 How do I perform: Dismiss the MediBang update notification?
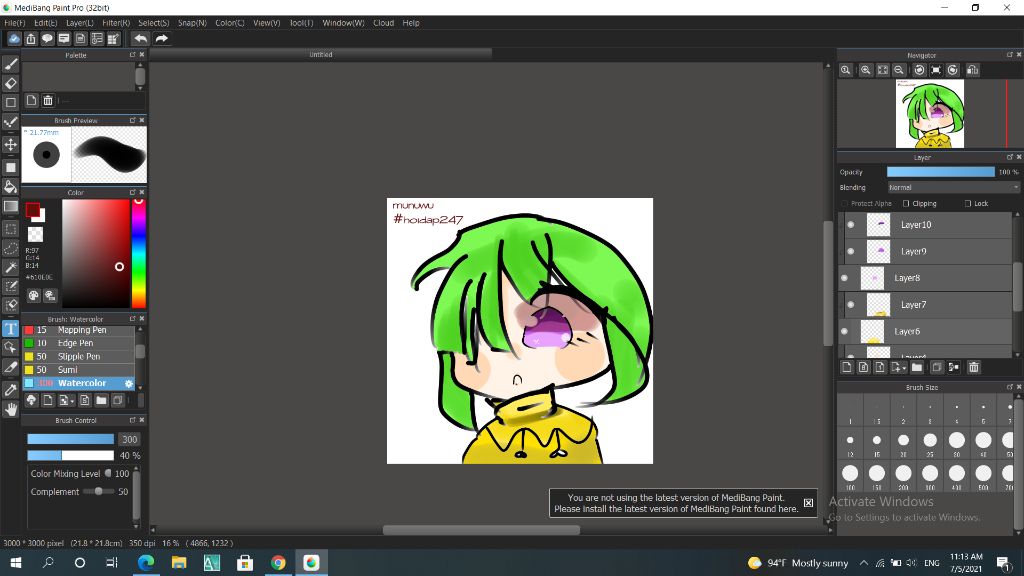(808, 503)
